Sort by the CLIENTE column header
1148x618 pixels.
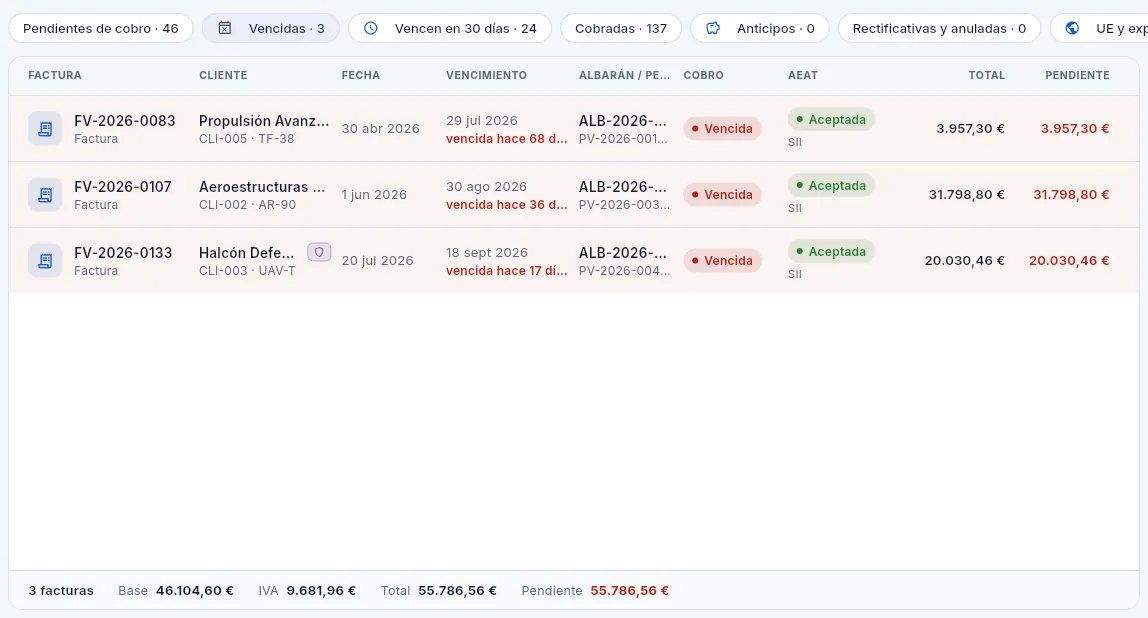coord(223,75)
